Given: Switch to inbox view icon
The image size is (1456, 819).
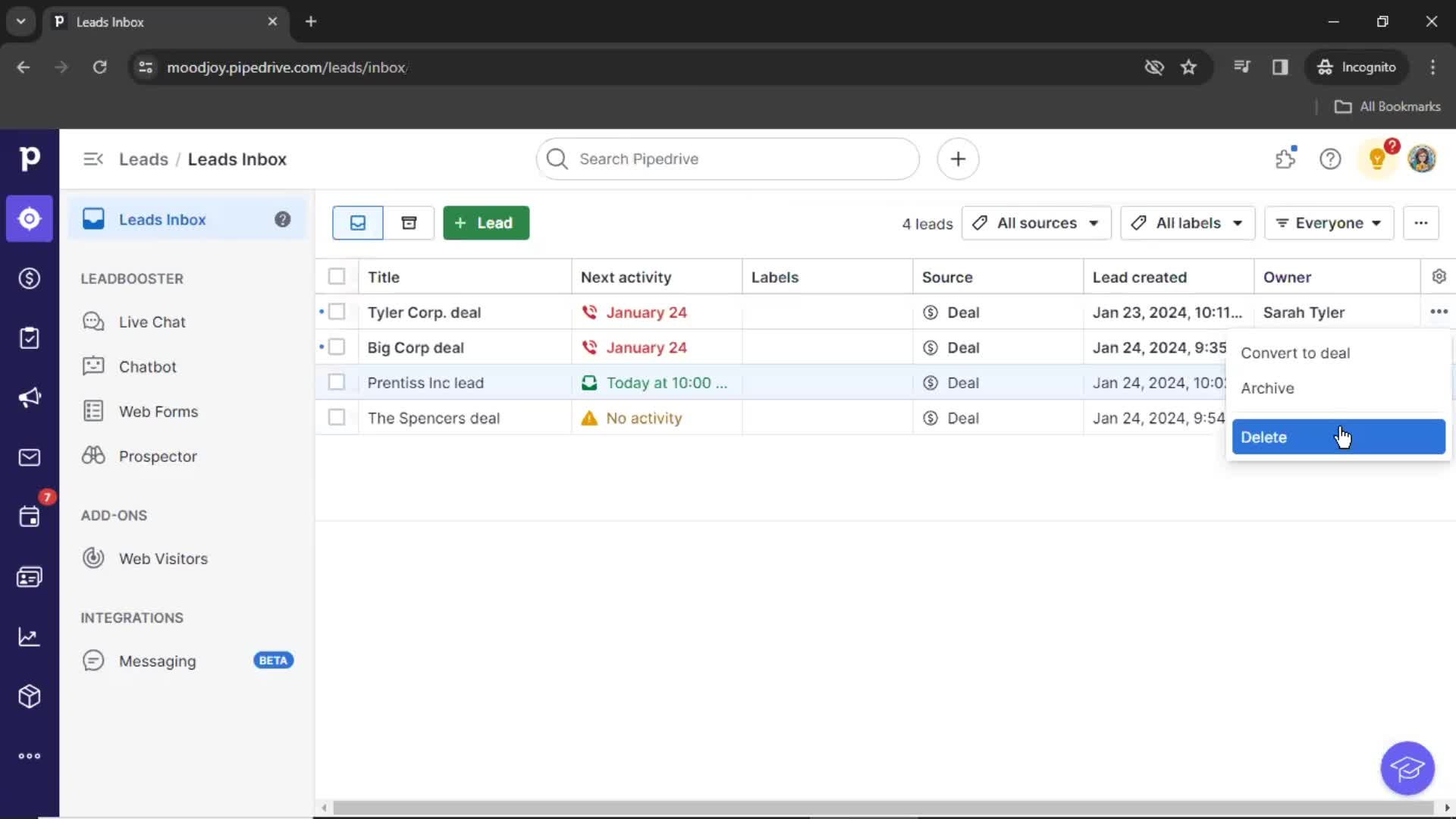Looking at the screenshot, I should 357,223.
